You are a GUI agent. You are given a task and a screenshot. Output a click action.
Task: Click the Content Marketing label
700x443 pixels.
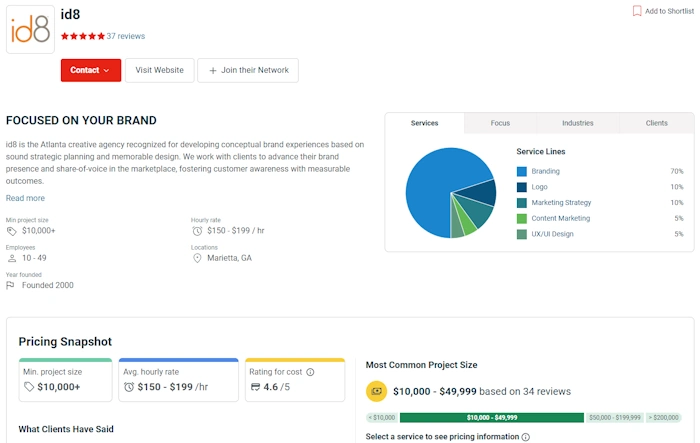click(x=561, y=218)
